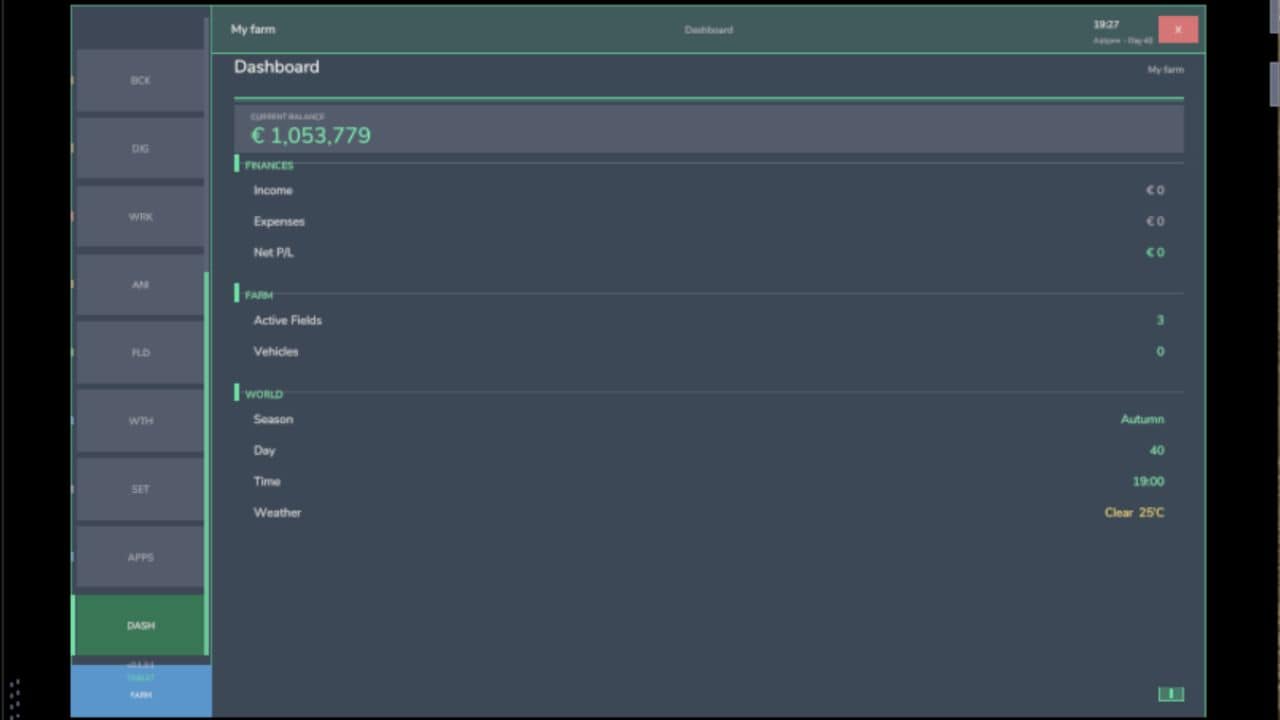
Task: Select the DASH tab in the sidebar
Action: point(140,625)
